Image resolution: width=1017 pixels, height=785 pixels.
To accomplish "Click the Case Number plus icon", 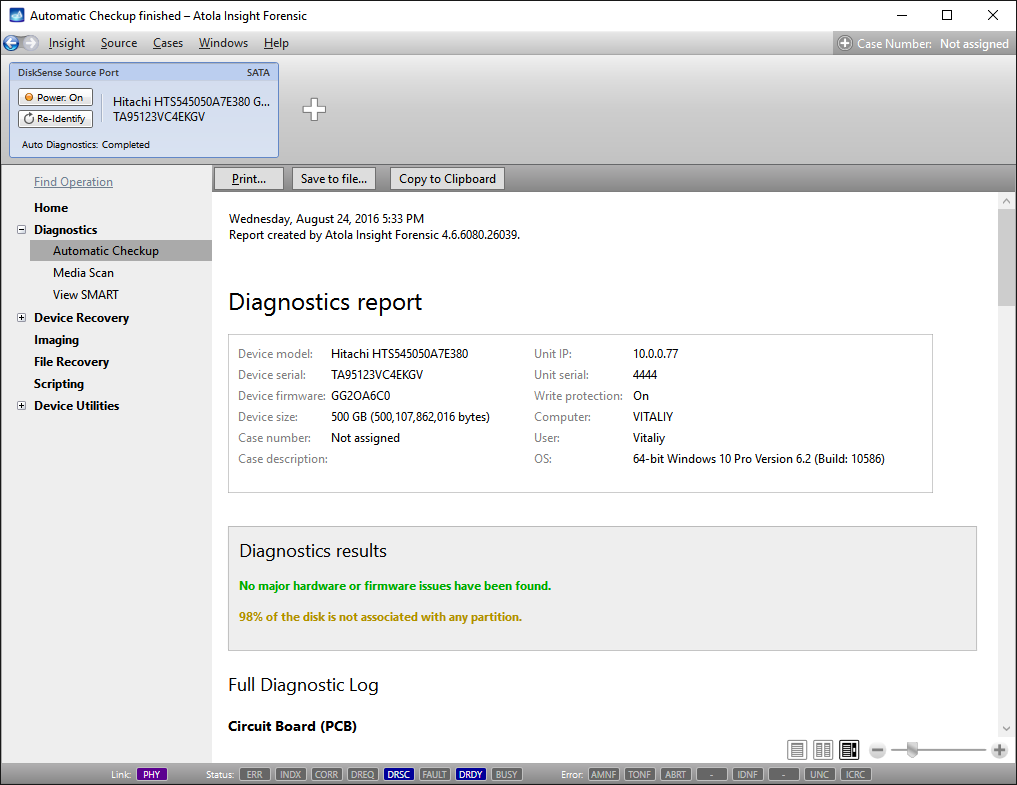I will click(845, 43).
